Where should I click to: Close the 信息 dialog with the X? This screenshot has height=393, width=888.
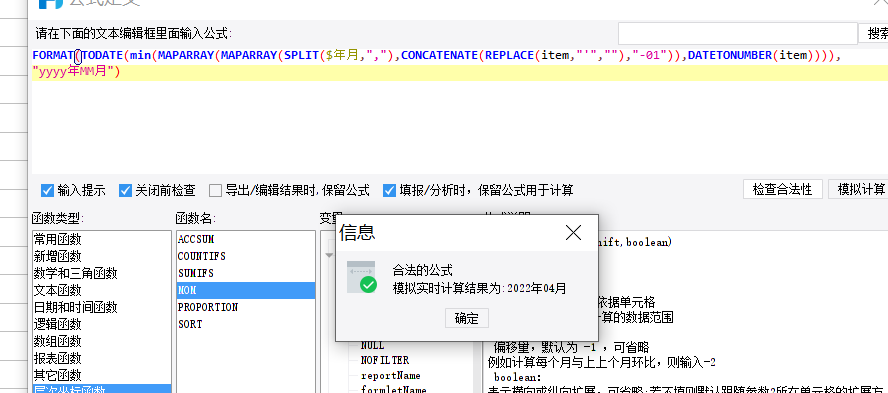pos(573,232)
